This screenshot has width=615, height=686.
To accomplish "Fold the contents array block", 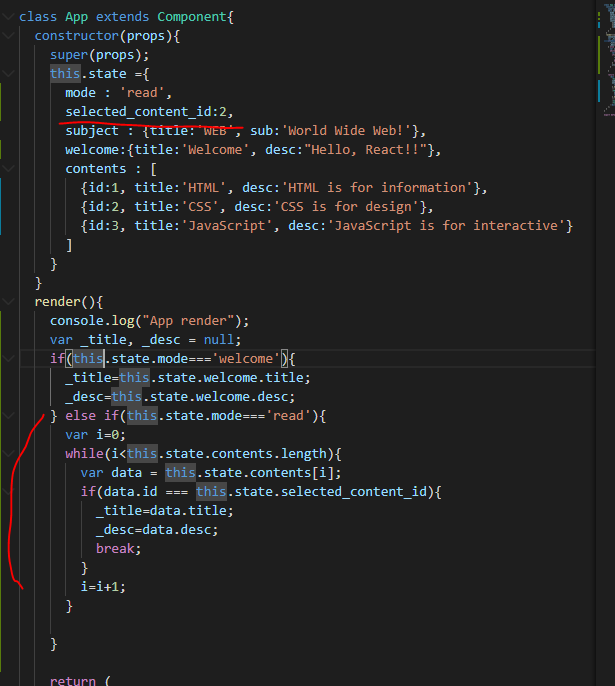I will pyautogui.click(x=8, y=168).
